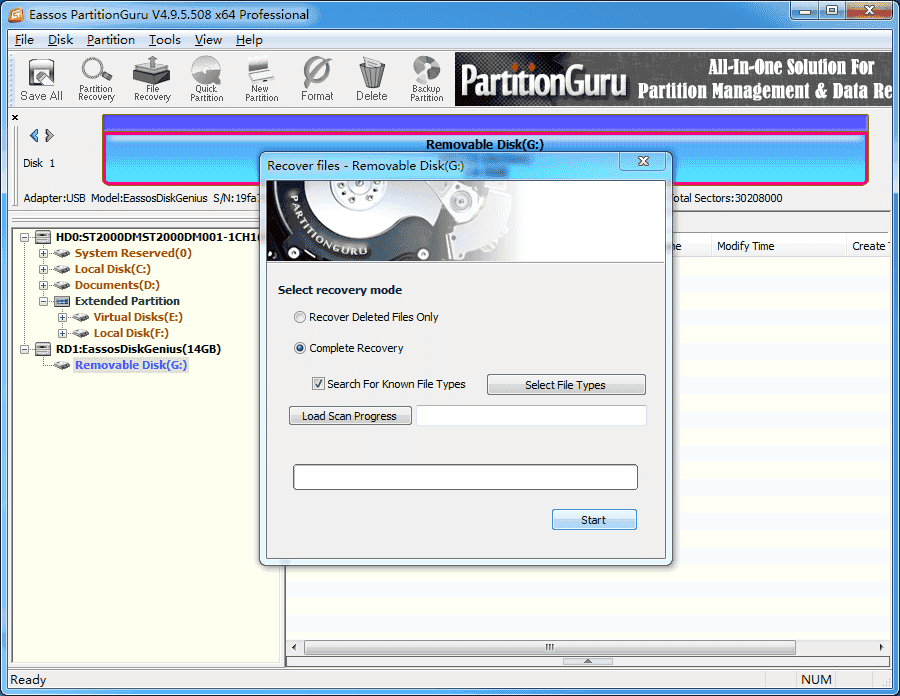Toggle Search For Known File Types checkbox
The width and height of the screenshot is (900, 696).
click(318, 384)
